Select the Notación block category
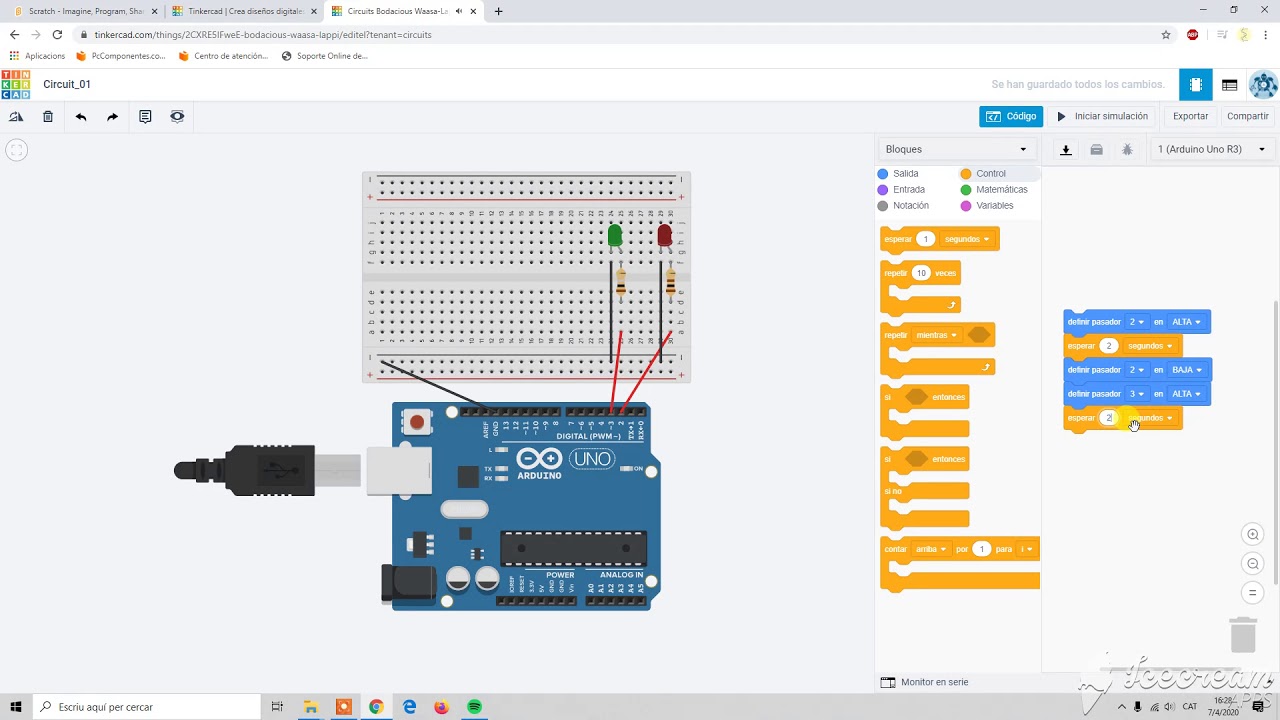Image resolution: width=1280 pixels, height=720 pixels. 903,206
